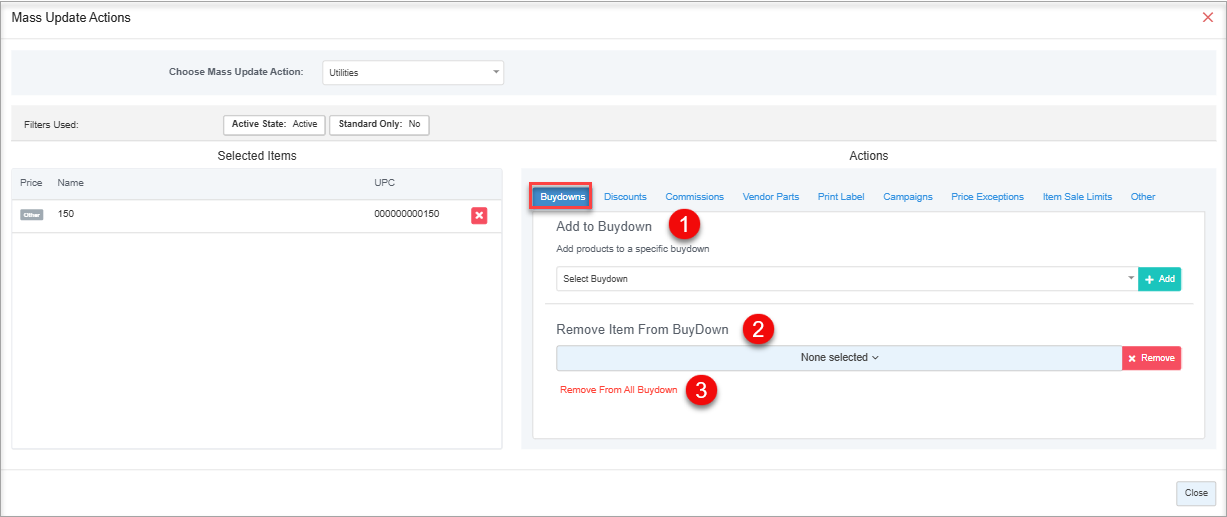
Task: Open the Choose Mass Update Action dropdown
Action: (x=413, y=72)
